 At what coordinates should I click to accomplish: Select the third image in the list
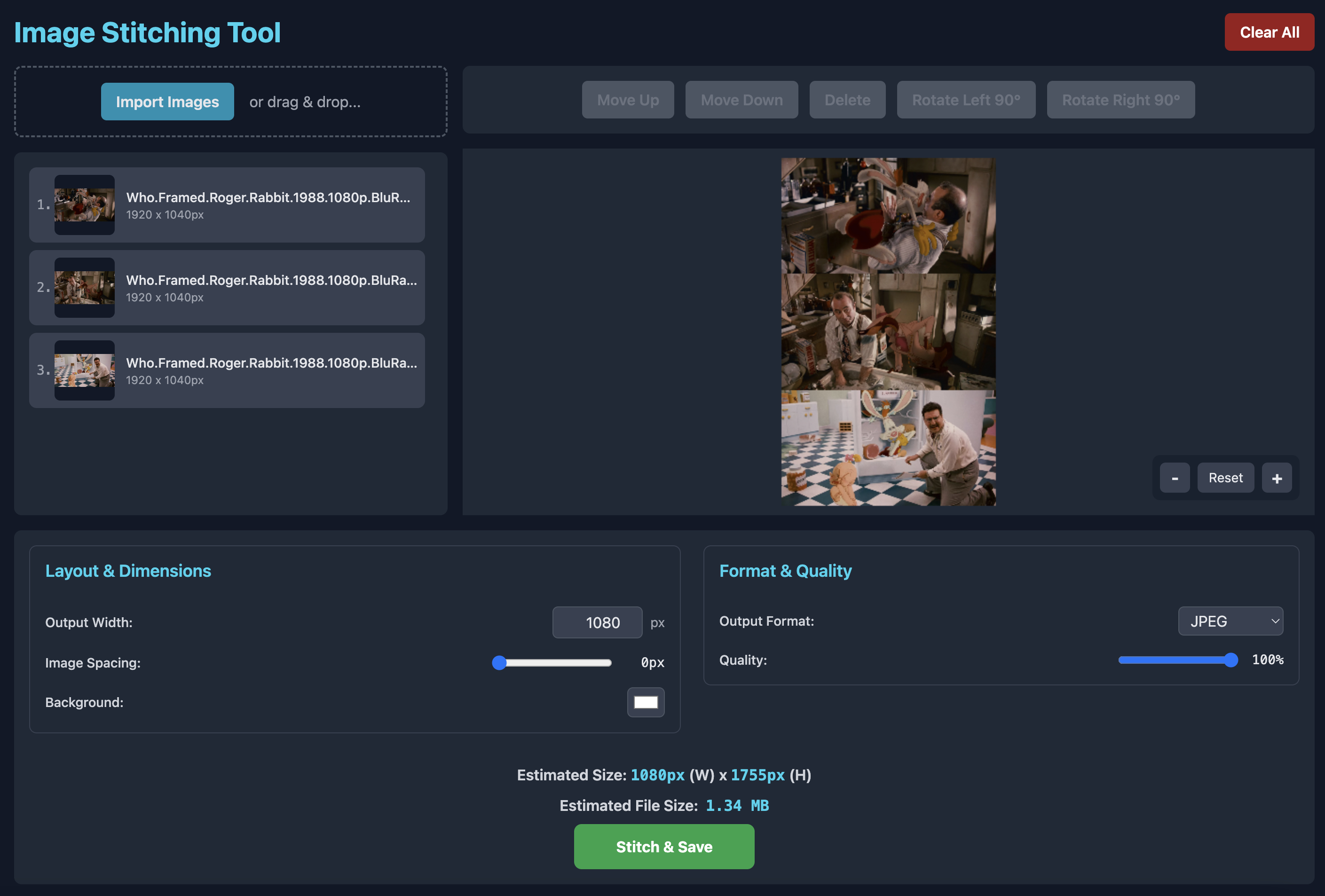[x=227, y=370]
